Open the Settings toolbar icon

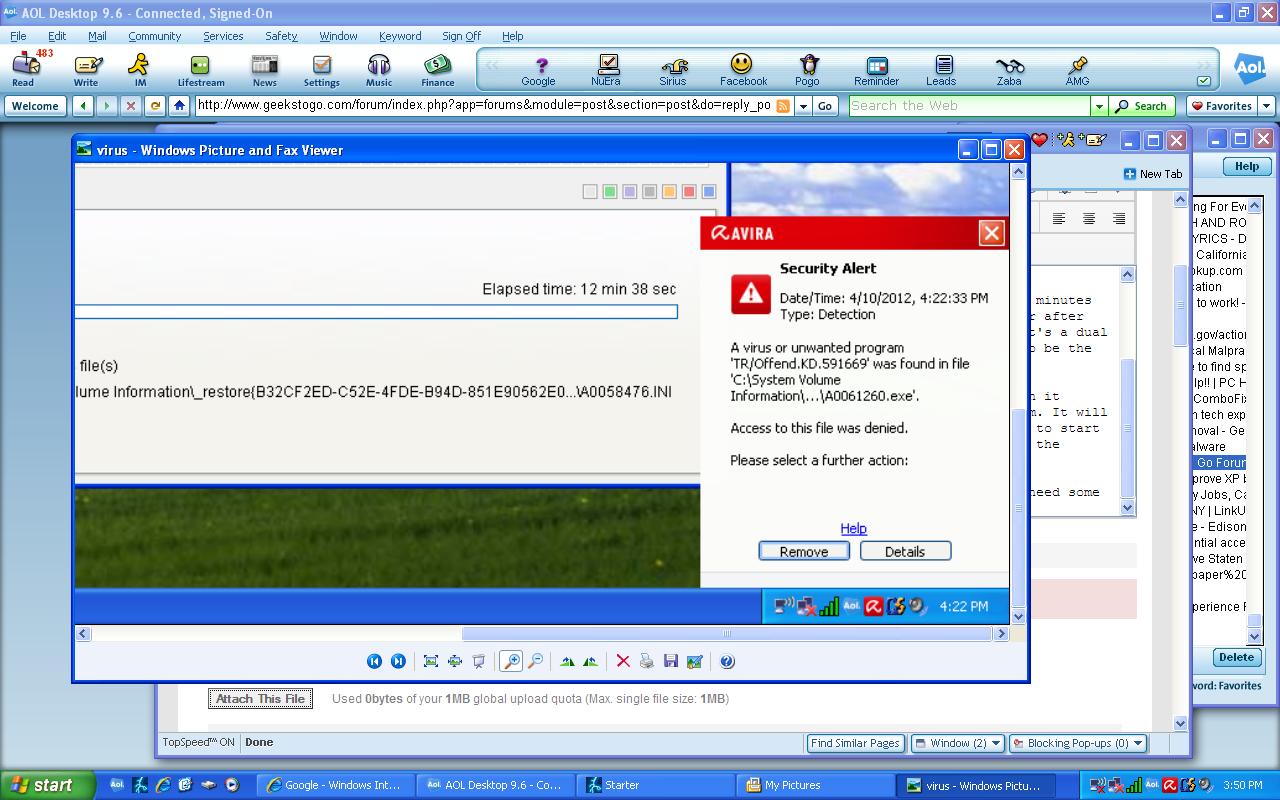click(322, 68)
